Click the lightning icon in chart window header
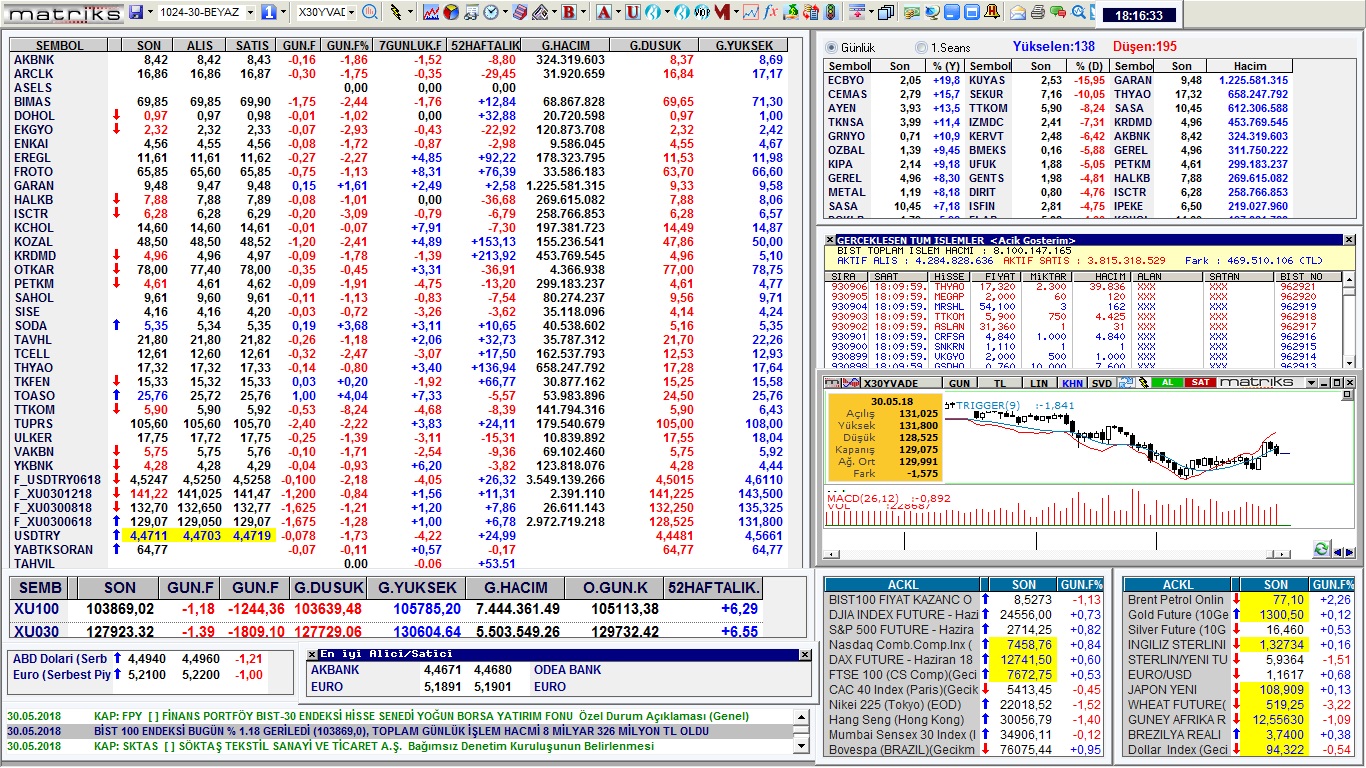Screen dimensions: 1366x768 click(1143, 383)
